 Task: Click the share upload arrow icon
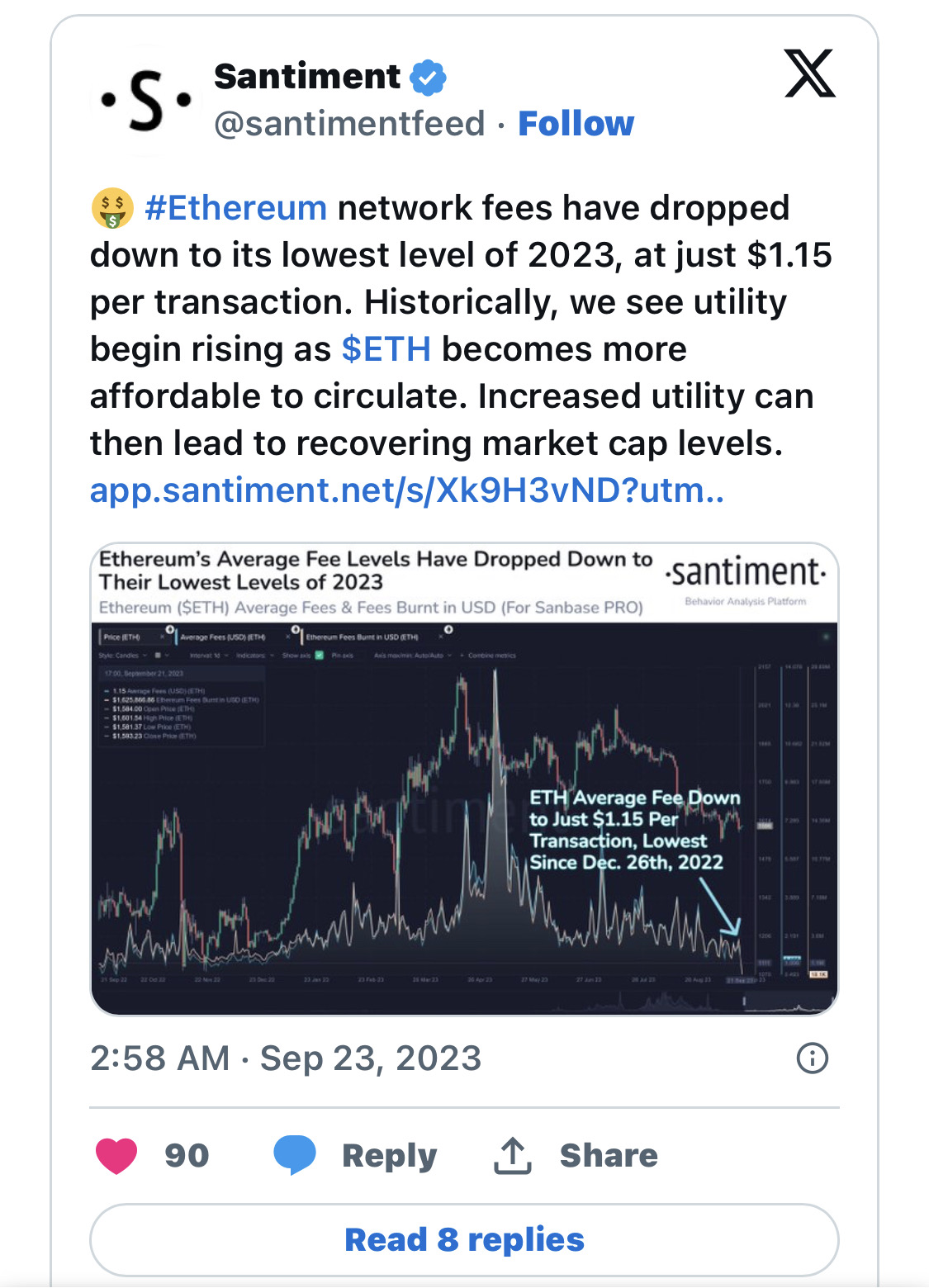512,1155
